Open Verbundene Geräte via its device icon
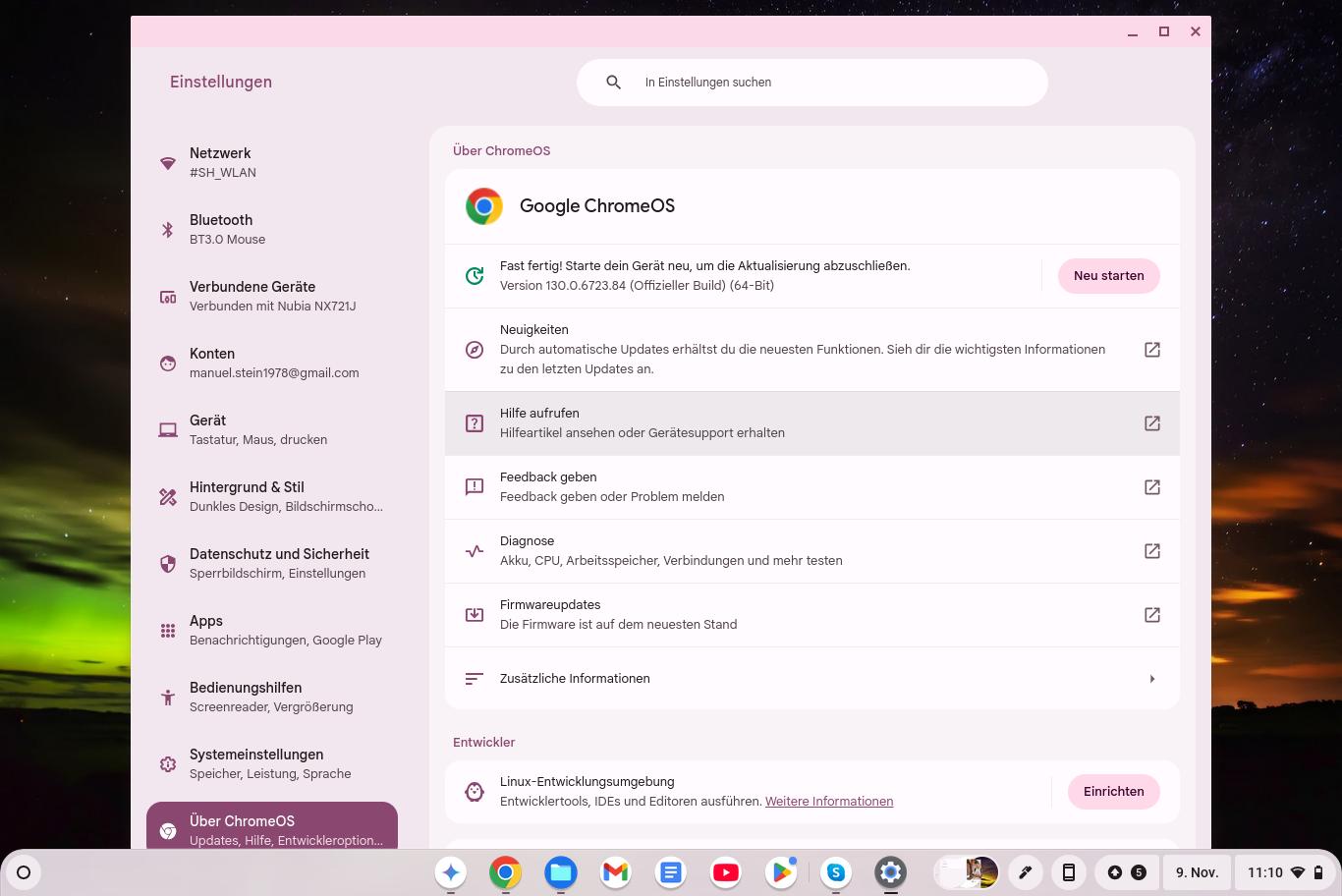The image size is (1342, 896). (x=168, y=297)
